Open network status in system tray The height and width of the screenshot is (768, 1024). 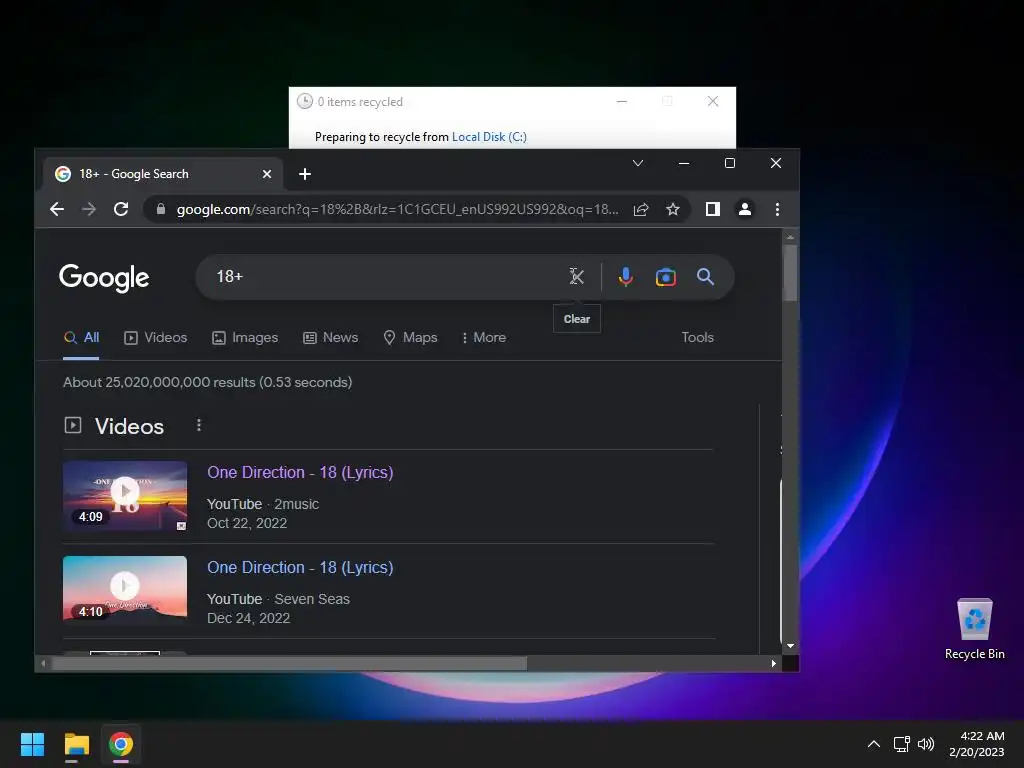point(902,744)
